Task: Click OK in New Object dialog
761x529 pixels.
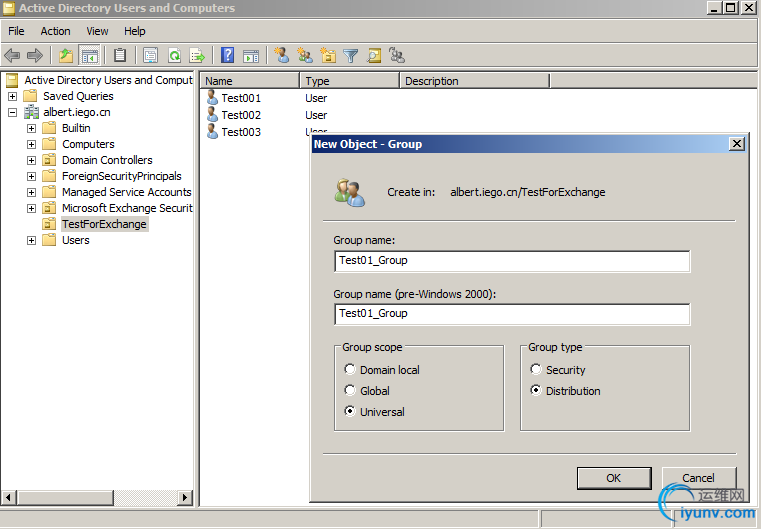Action: click(x=614, y=478)
